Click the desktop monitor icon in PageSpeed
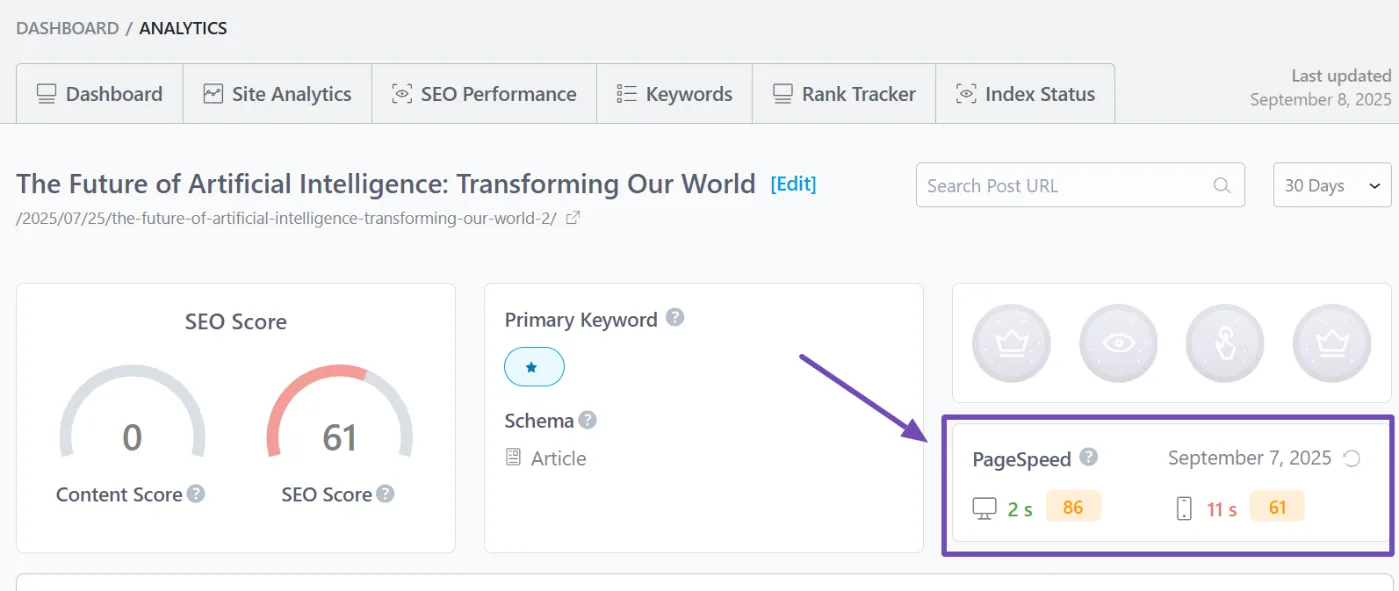1399x591 pixels. pyautogui.click(x=985, y=508)
